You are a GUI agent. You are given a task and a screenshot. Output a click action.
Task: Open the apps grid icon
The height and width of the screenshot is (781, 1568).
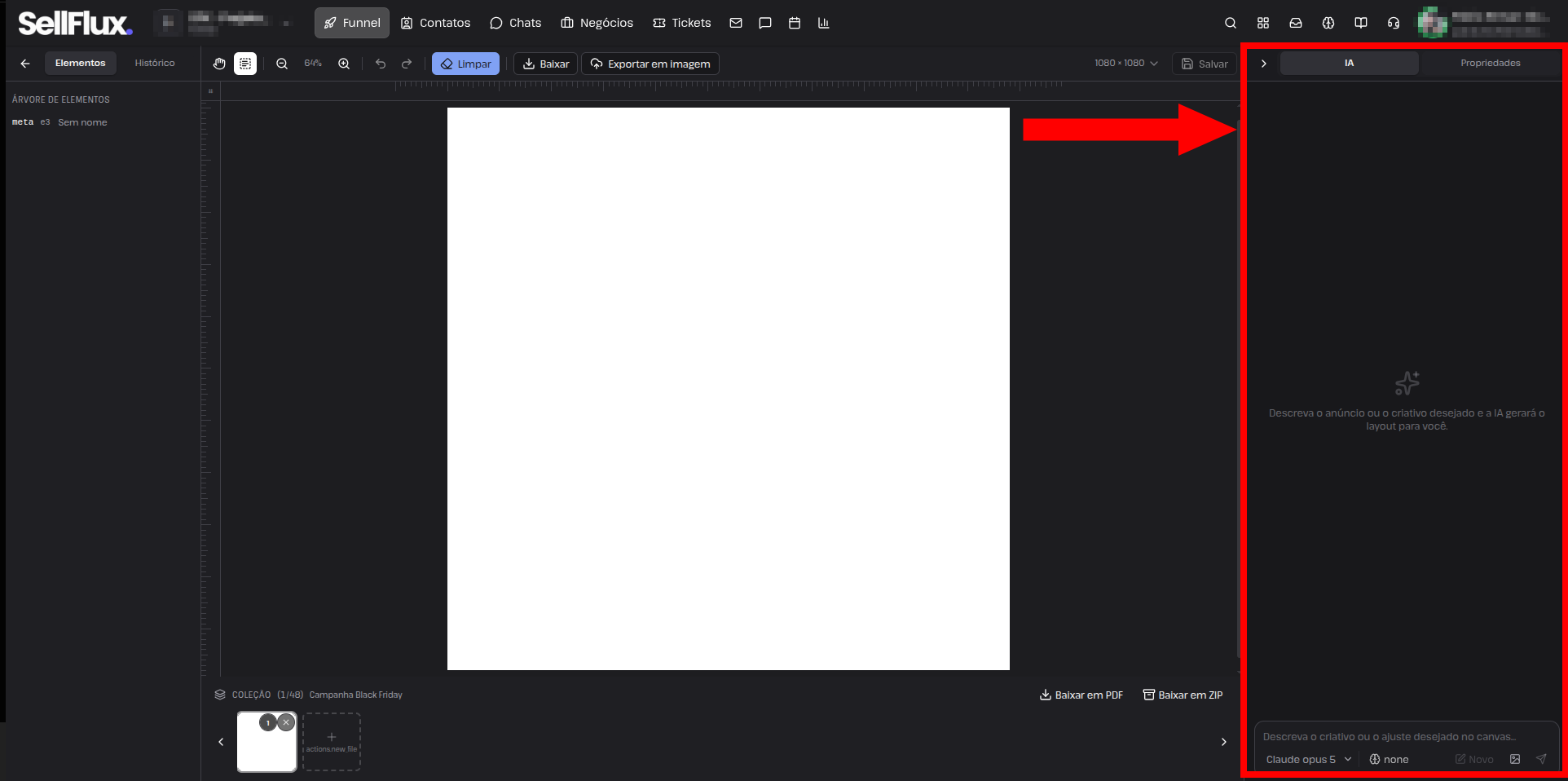[1263, 23]
